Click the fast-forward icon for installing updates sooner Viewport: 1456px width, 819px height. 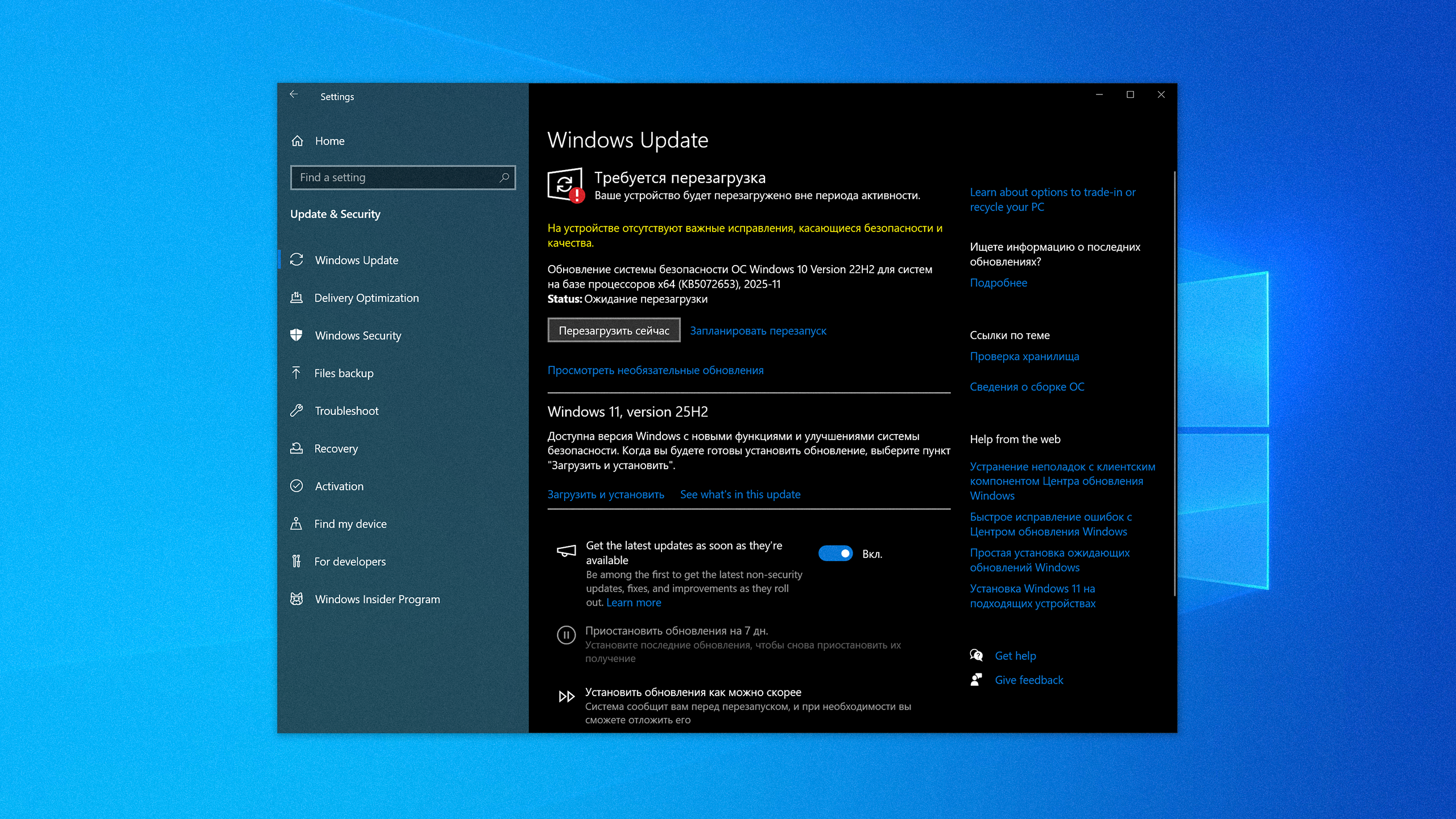[566, 696]
